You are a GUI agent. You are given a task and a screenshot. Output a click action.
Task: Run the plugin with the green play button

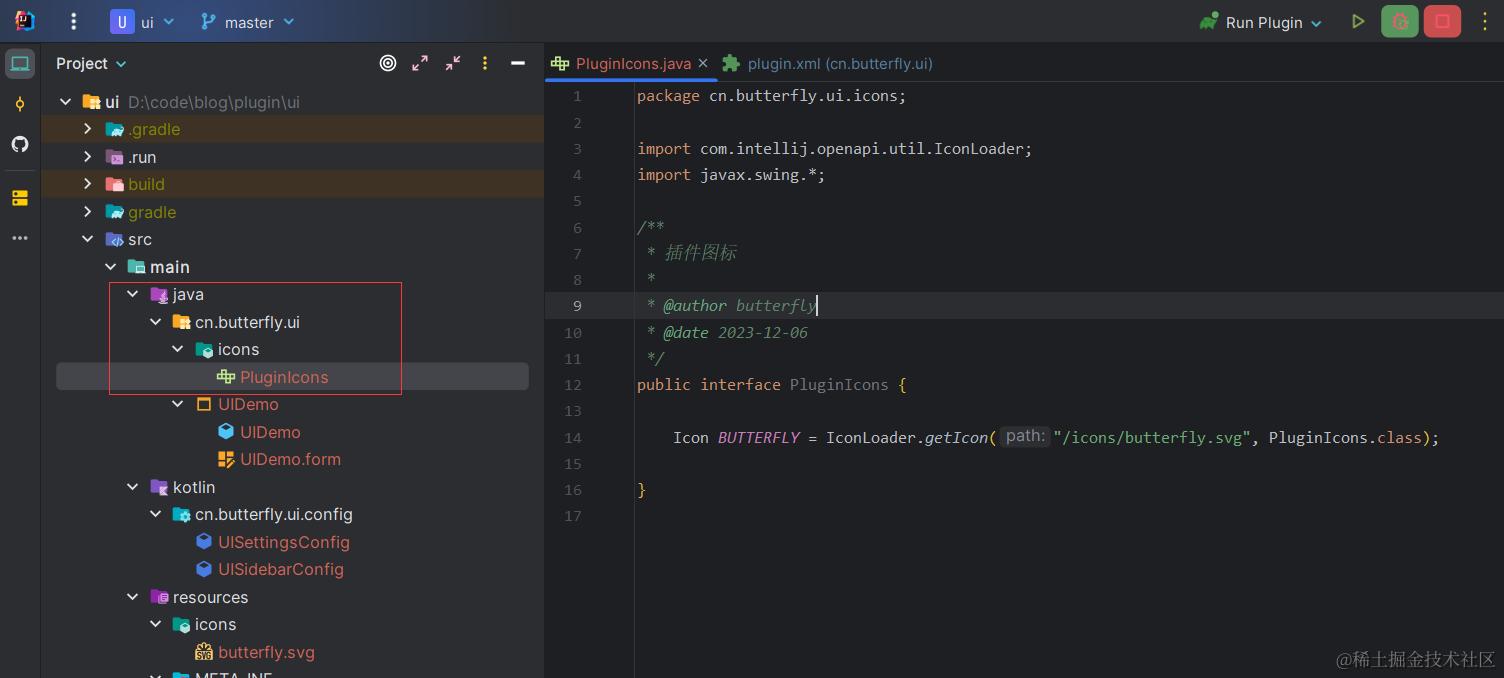(x=1358, y=21)
